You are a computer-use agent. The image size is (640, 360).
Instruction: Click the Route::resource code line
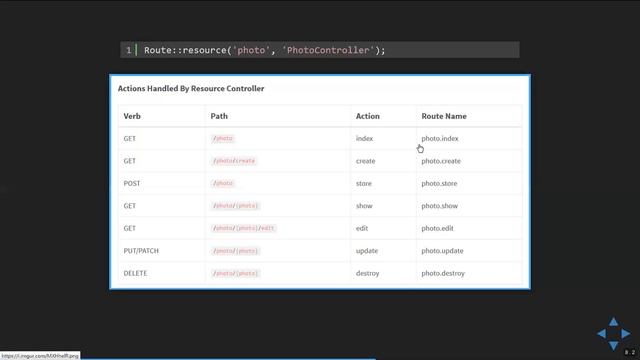coord(264,50)
